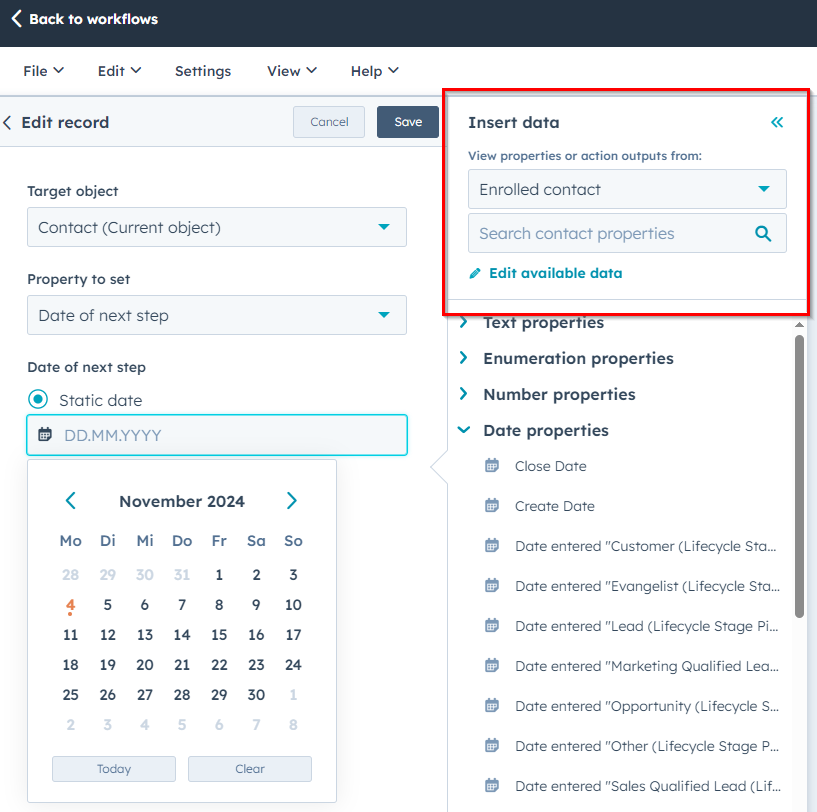Open the File menu

(x=42, y=71)
